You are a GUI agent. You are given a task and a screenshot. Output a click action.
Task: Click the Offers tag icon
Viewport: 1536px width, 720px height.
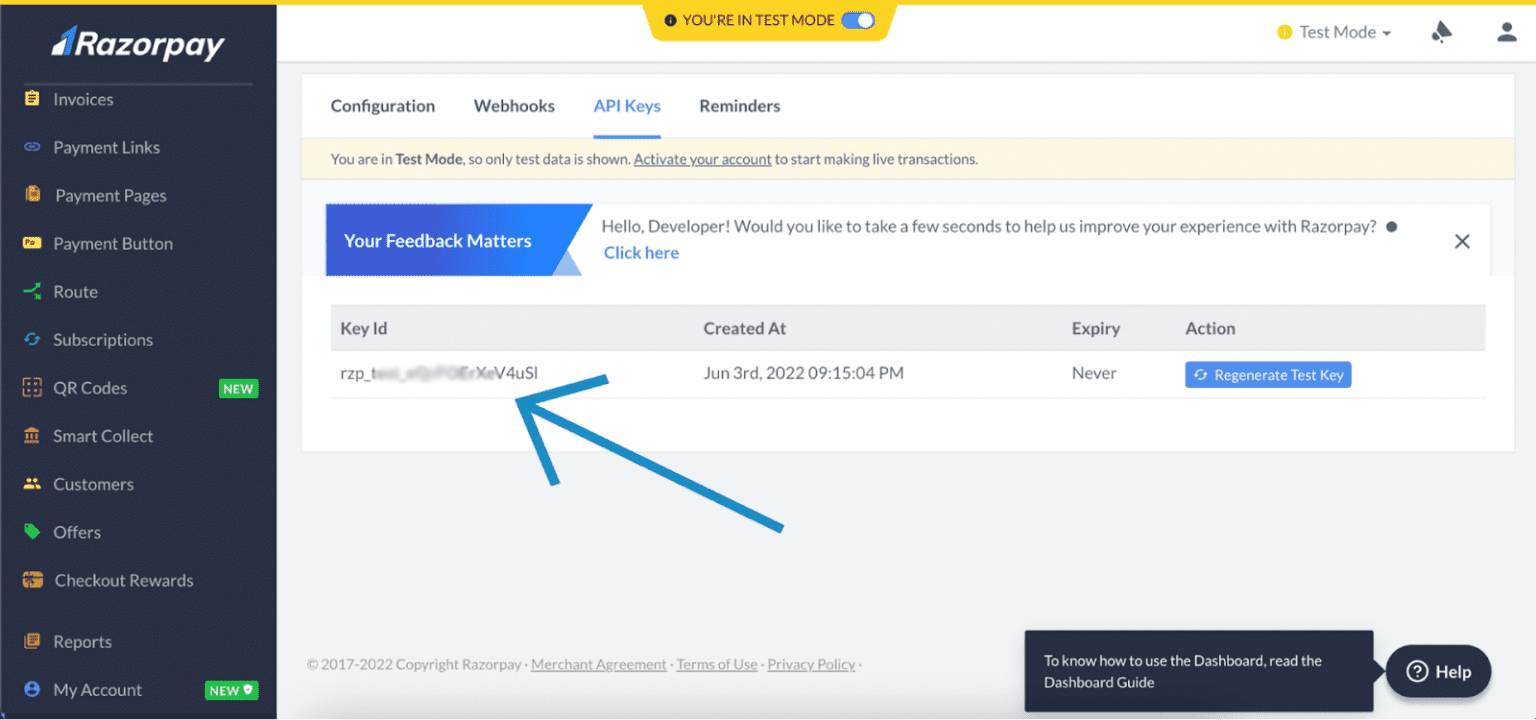pos(32,532)
